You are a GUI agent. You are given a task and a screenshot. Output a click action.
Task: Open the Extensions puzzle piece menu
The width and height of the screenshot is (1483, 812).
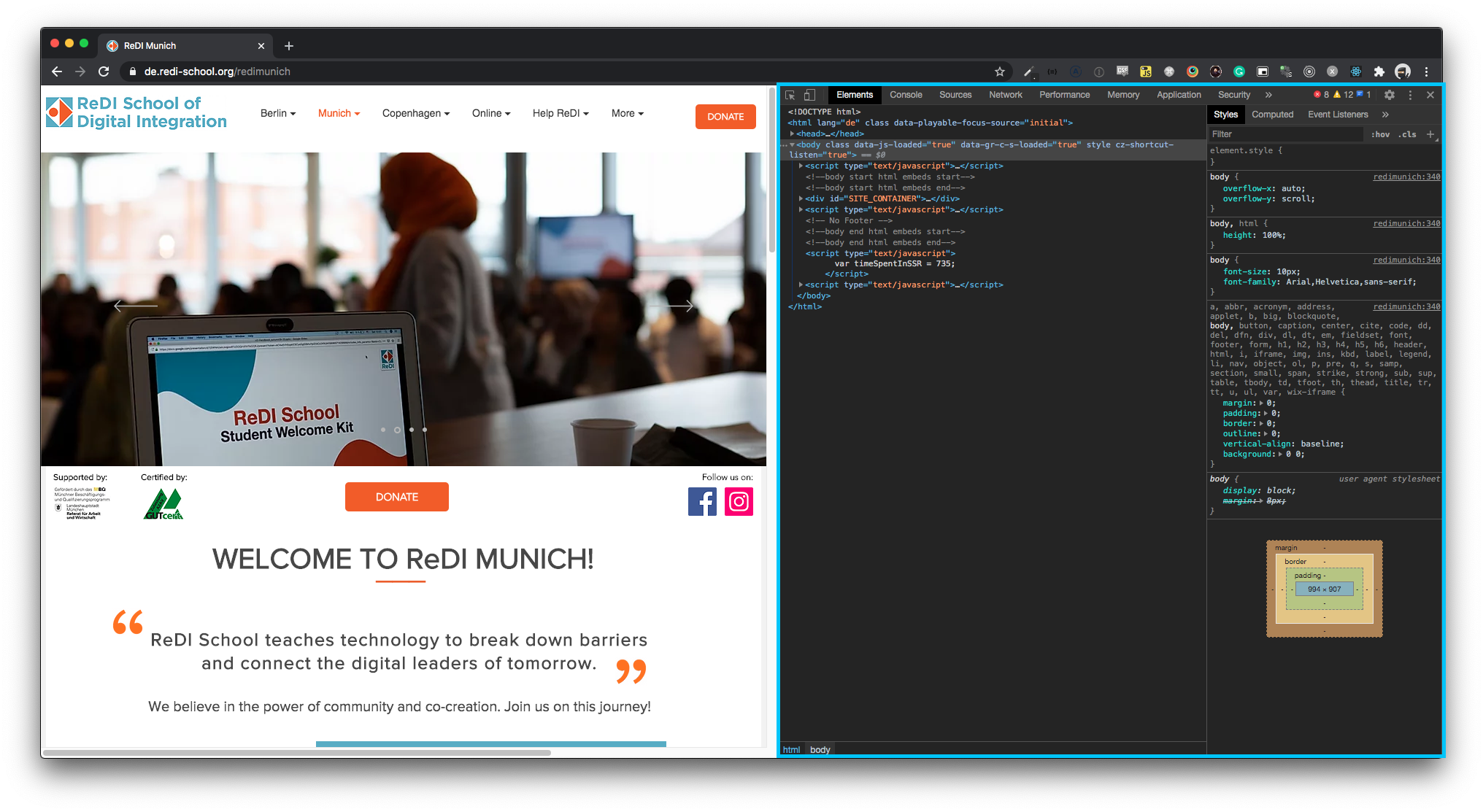pos(1379,71)
